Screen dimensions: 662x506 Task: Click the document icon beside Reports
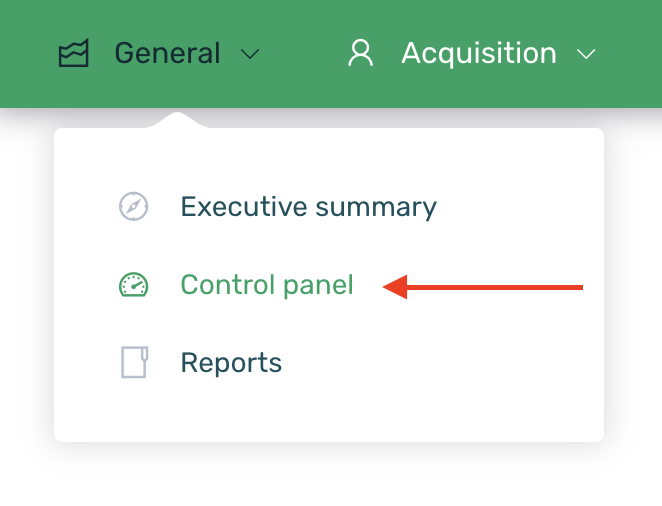point(134,362)
